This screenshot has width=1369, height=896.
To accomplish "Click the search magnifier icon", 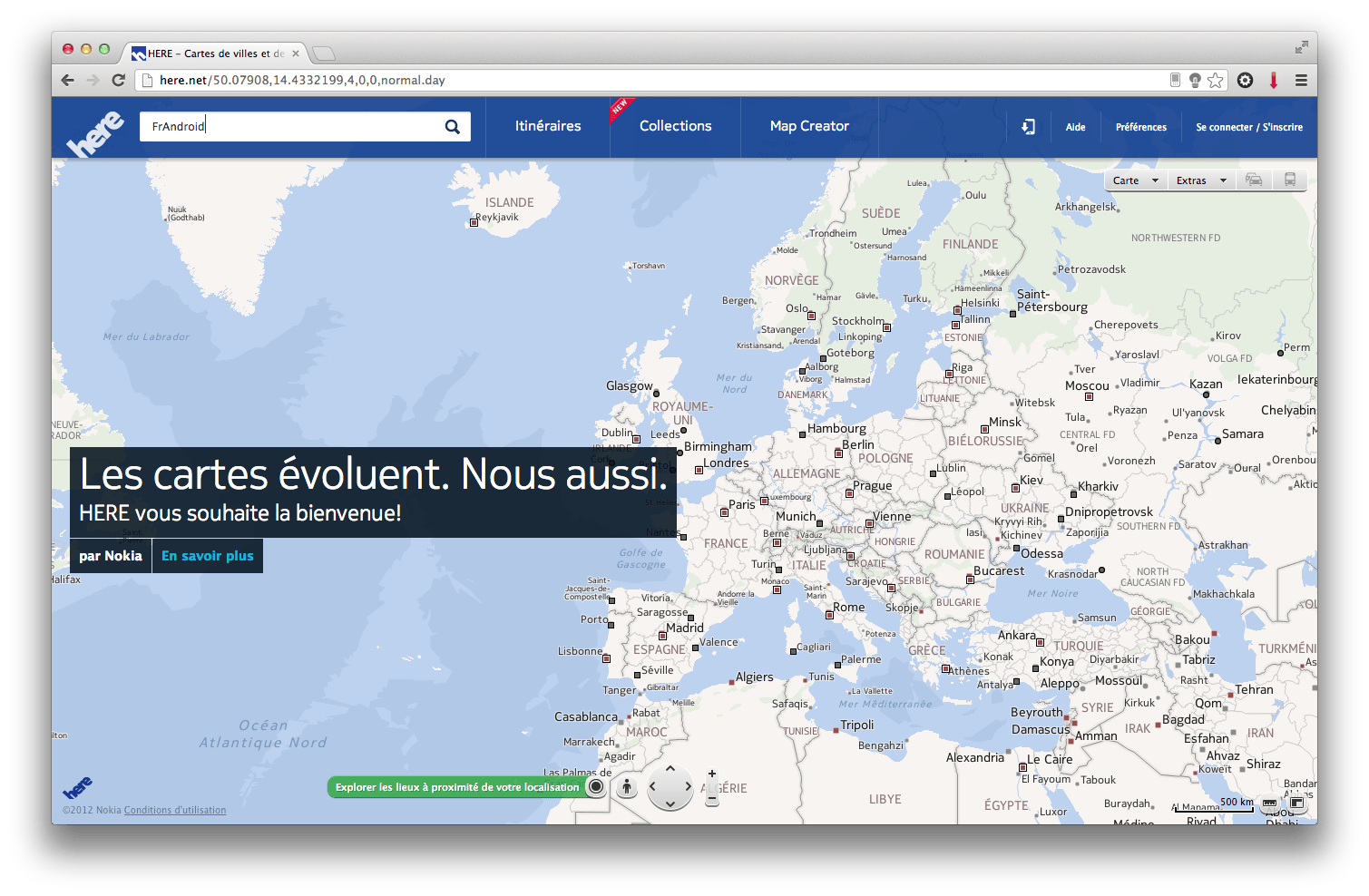I will tap(452, 127).
